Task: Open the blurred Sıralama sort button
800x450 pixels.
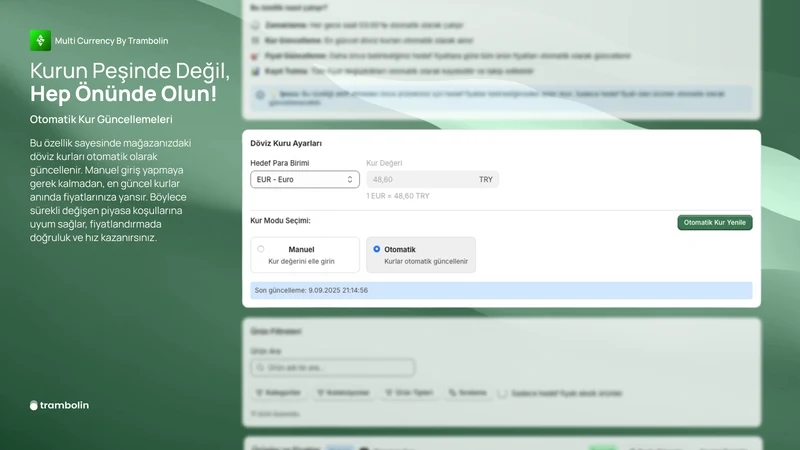Action: tap(467, 392)
